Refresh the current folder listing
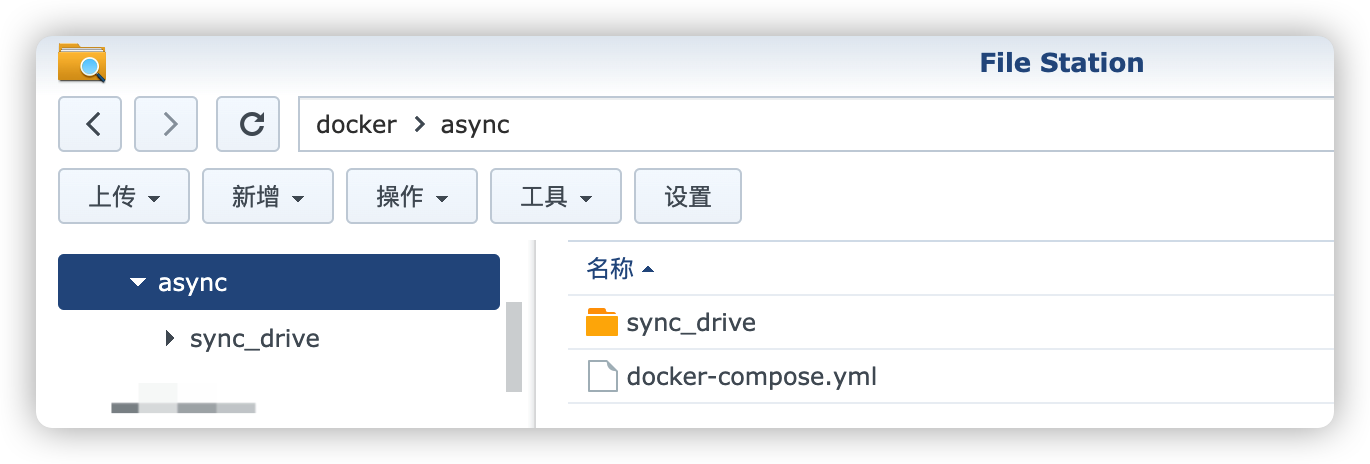Image resolution: width=1370 pixels, height=464 pixels. [x=252, y=124]
